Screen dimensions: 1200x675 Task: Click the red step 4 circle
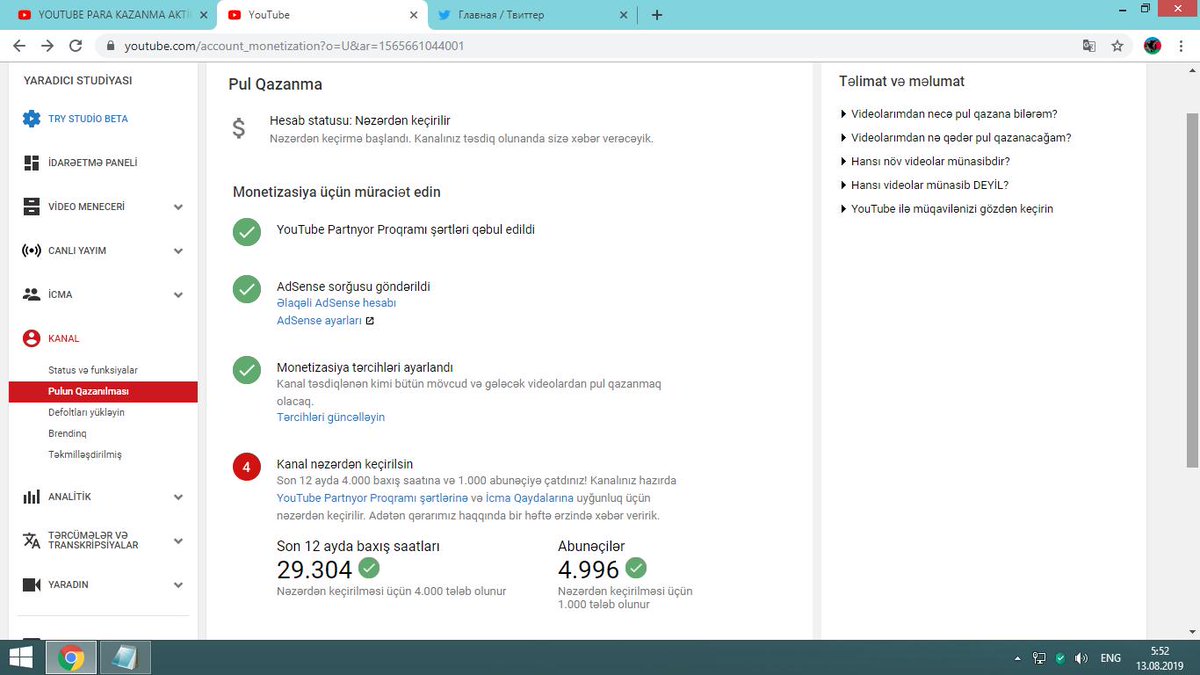(246, 467)
